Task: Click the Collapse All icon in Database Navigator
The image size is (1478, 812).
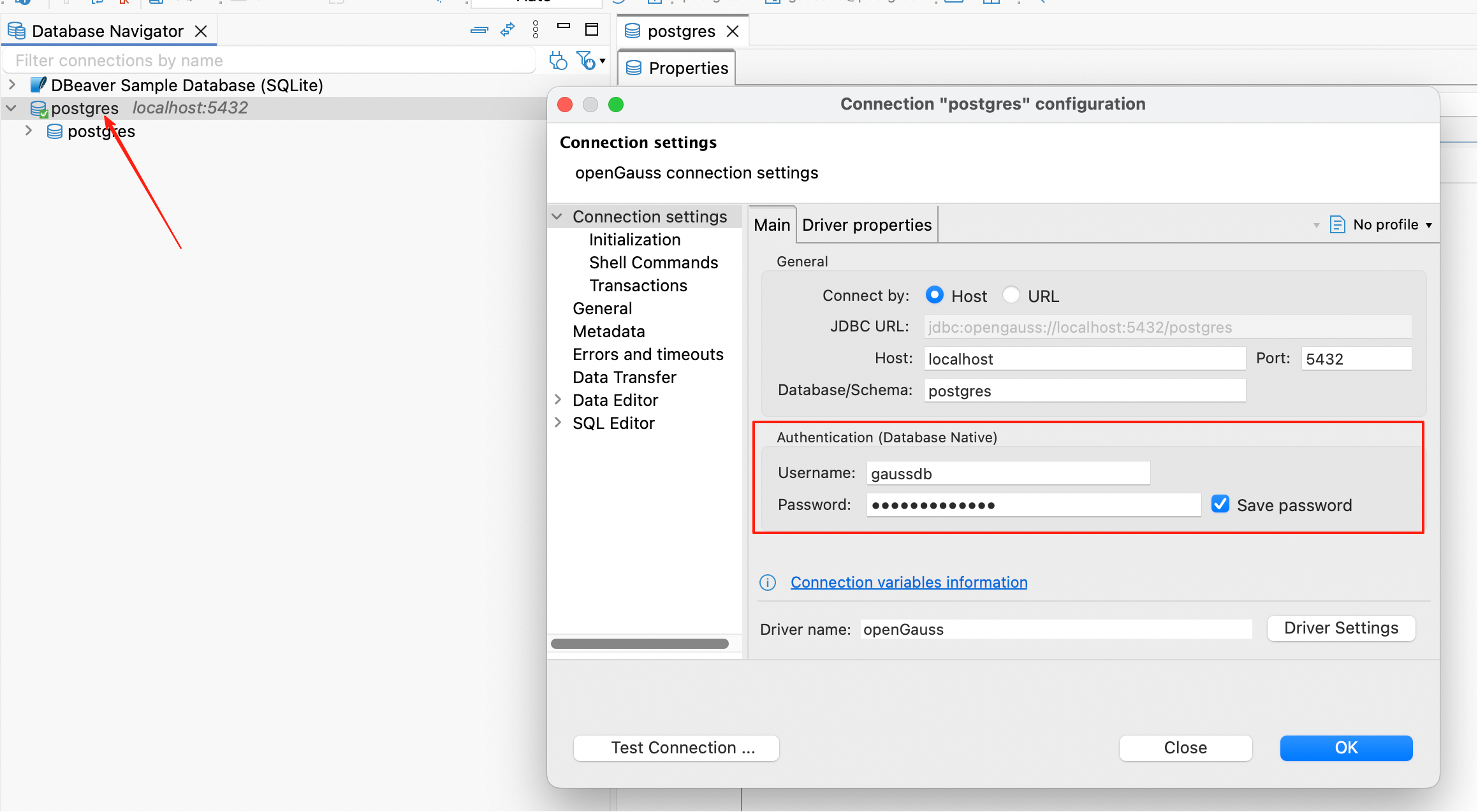Action: tap(479, 30)
